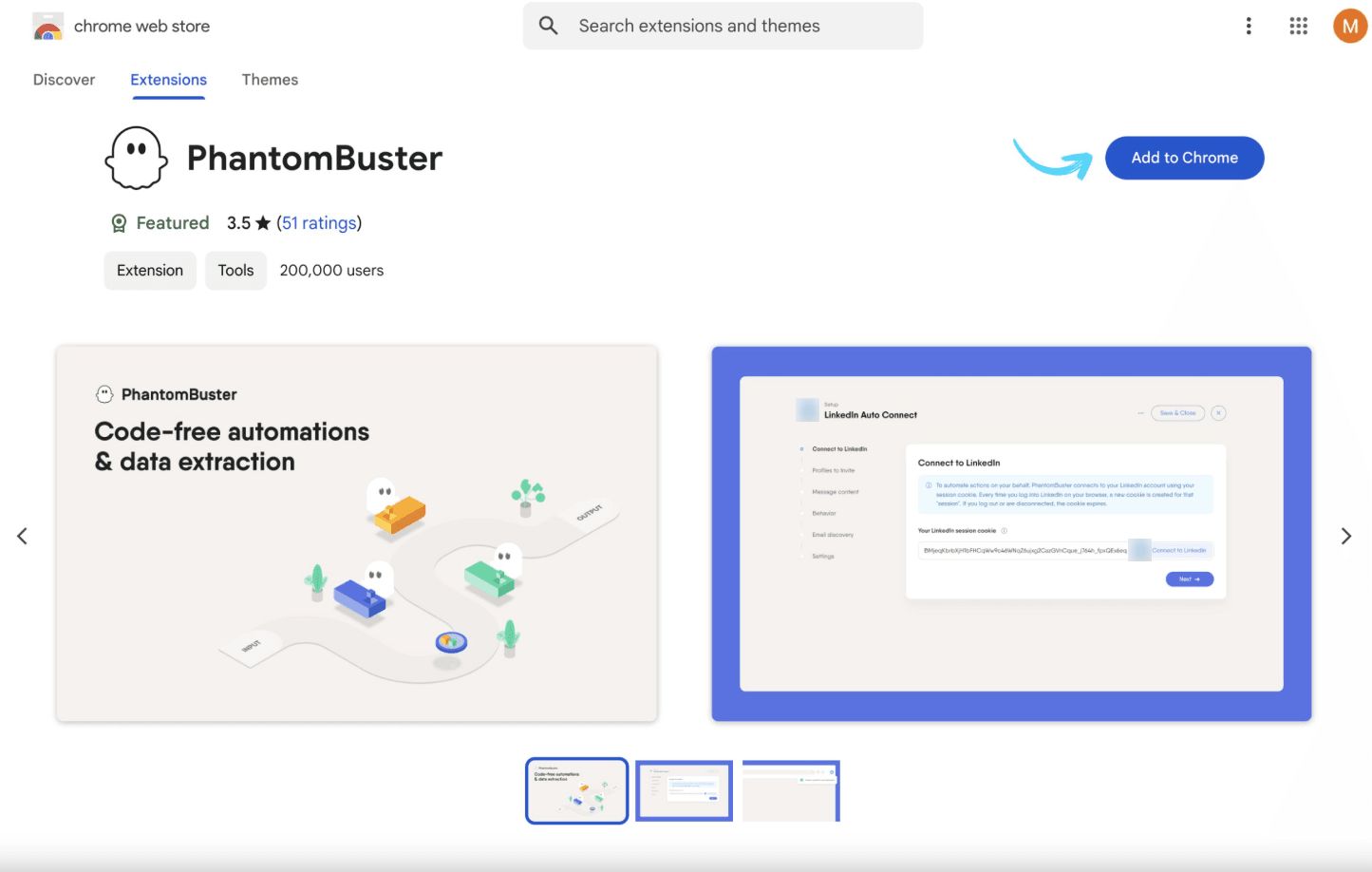Click the Tools category chip
This screenshot has height=872, width=1372.
point(235,271)
